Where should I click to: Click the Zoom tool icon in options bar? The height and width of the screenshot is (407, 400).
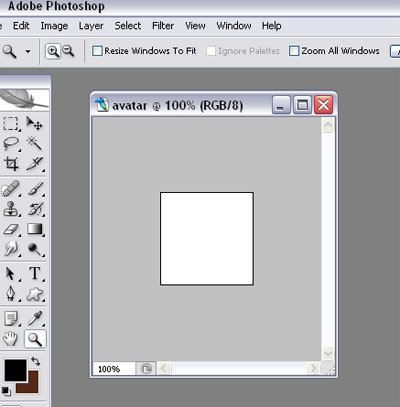9,51
